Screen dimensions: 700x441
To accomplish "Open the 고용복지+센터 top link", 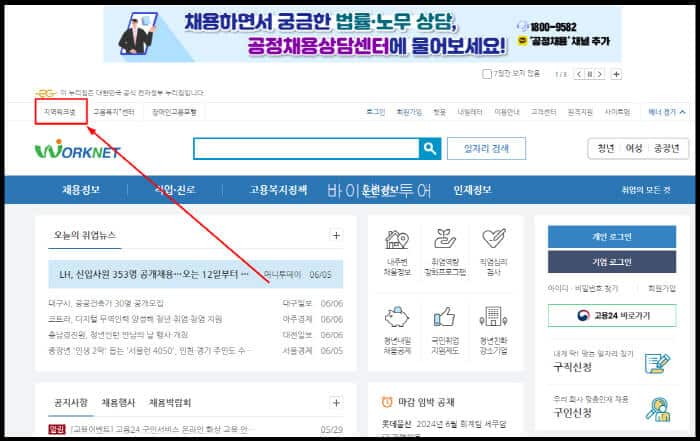I will pyautogui.click(x=114, y=112).
